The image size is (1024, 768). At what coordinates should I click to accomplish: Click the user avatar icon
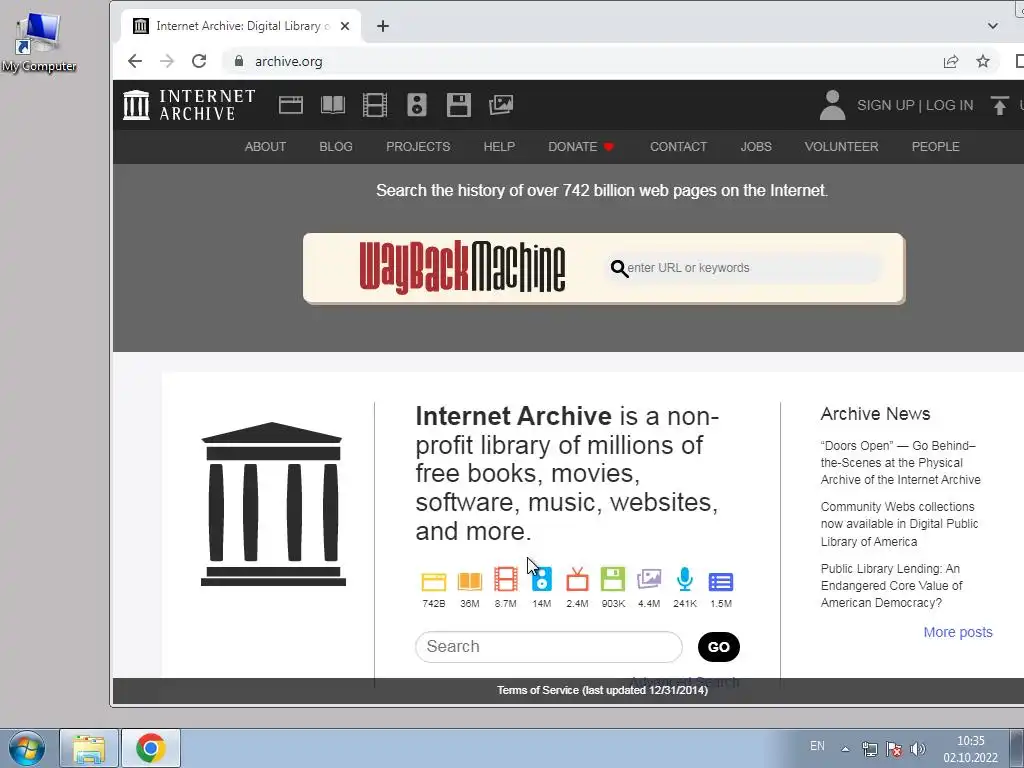pyautogui.click(x=832, y=105)
